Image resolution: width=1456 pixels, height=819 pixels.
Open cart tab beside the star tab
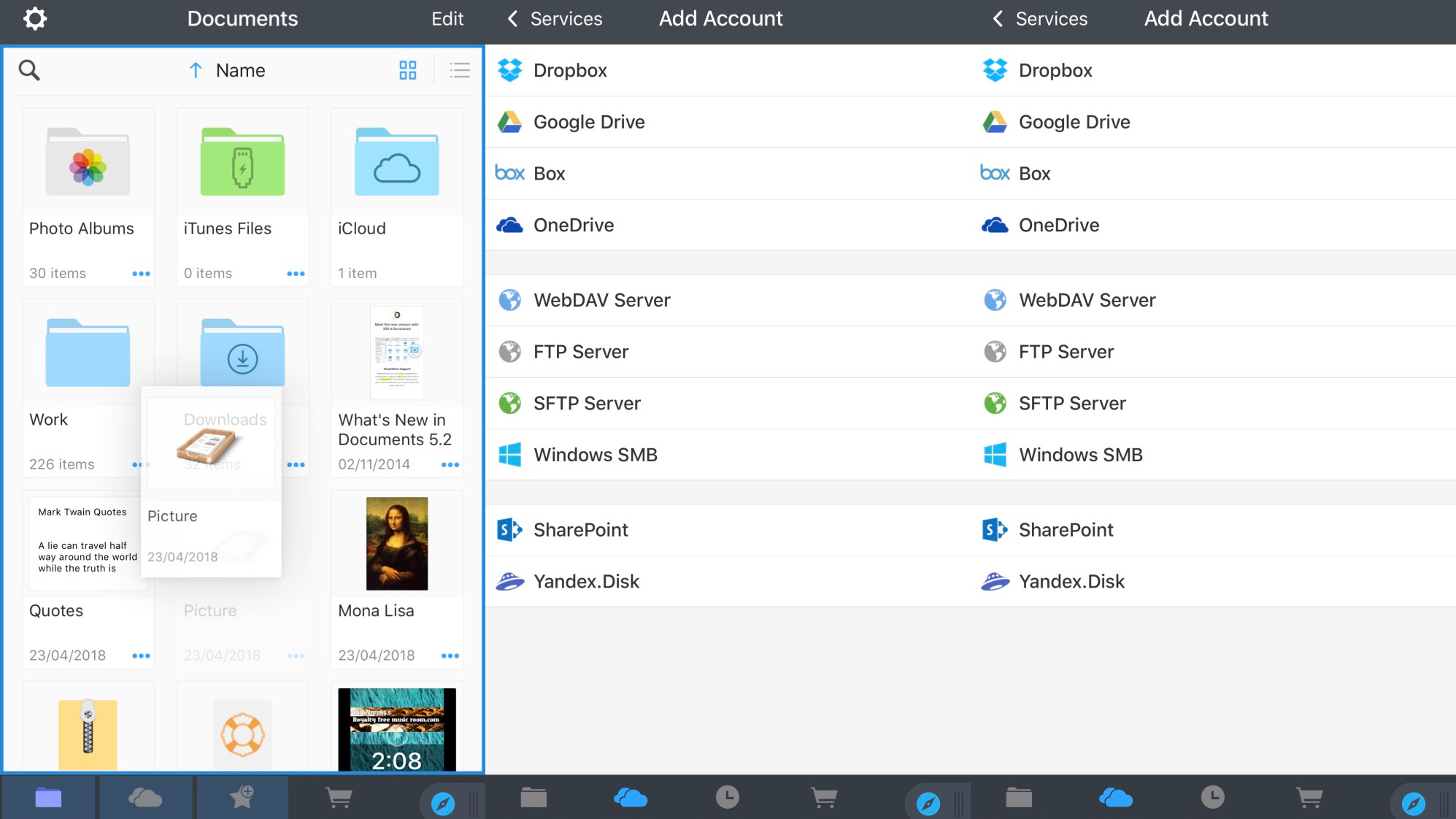[339, 797]
